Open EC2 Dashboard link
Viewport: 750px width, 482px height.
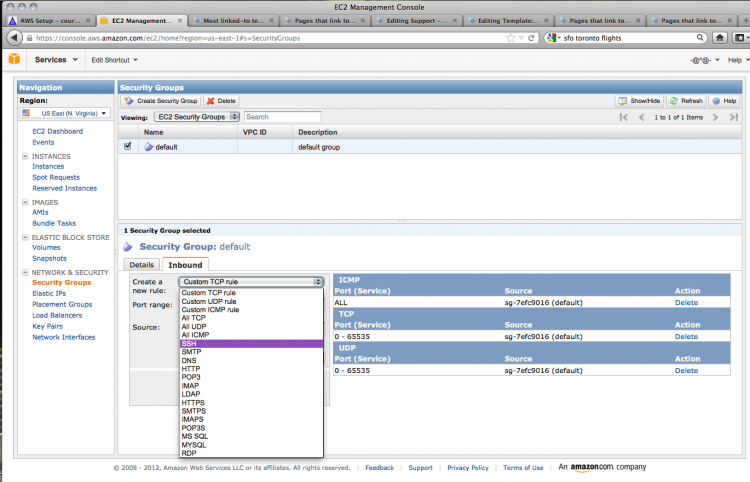57,131
